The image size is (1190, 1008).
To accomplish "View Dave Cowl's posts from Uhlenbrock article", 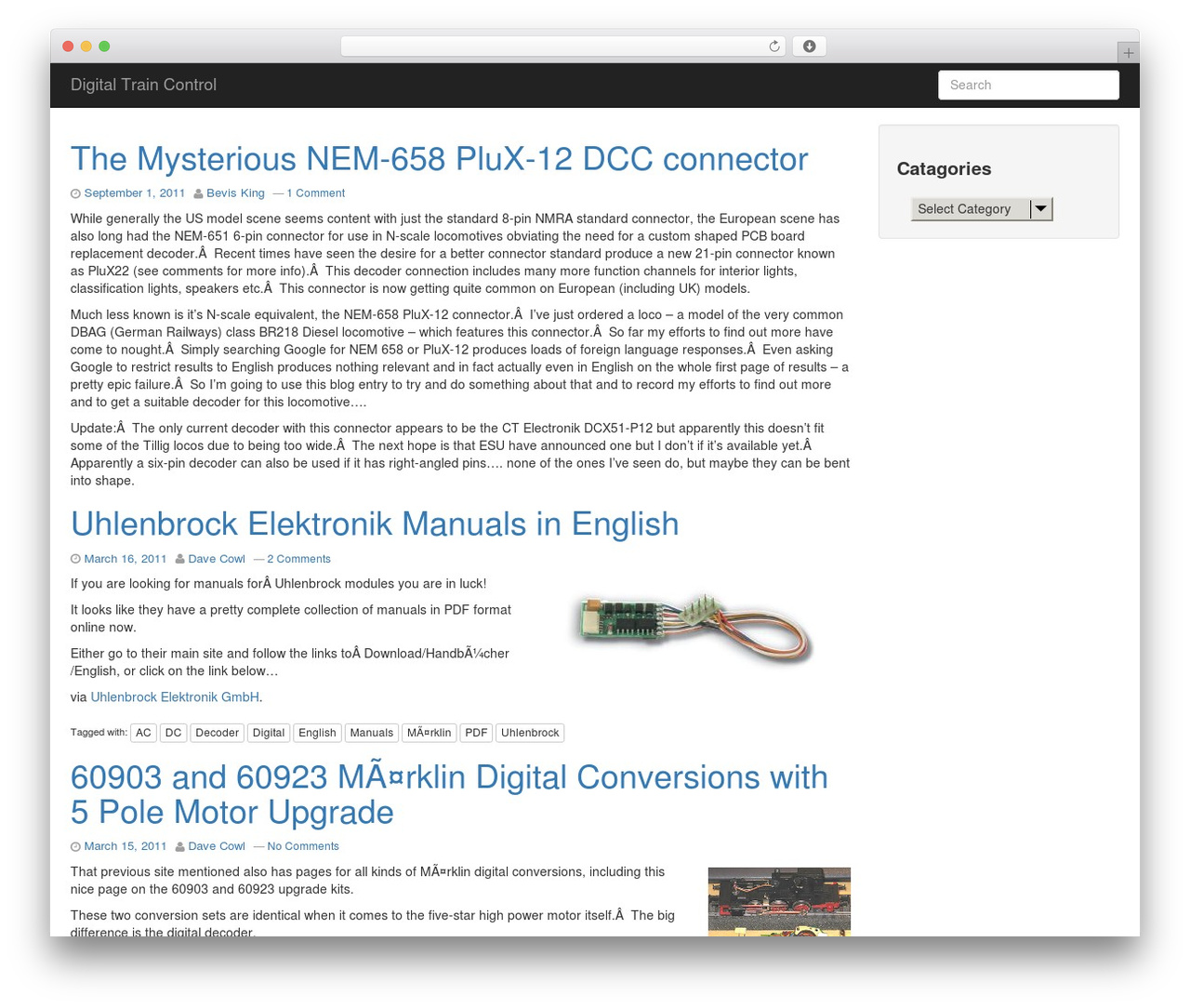I will coord(217,559).
